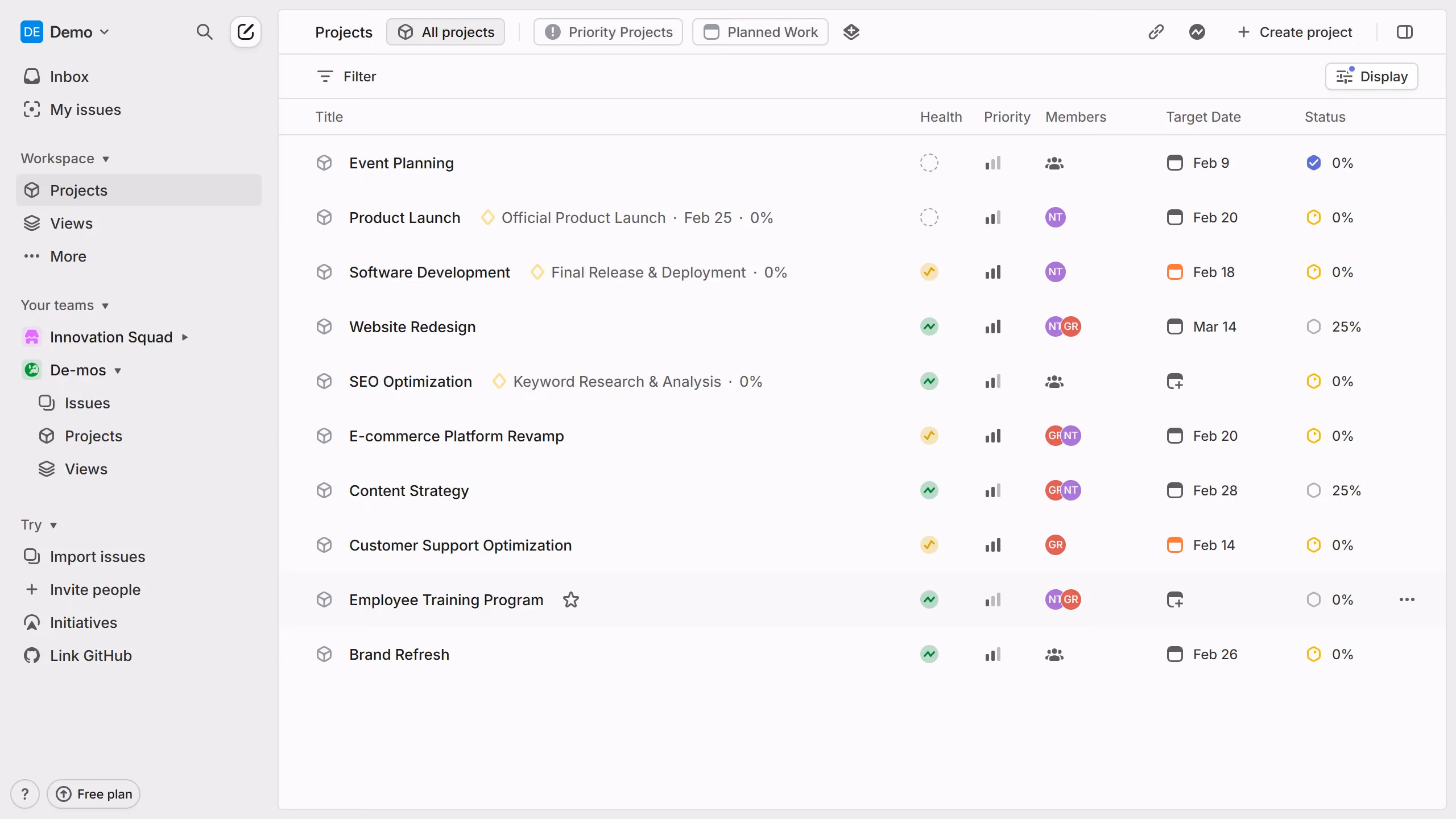Click Create project button

point(1294,32)
